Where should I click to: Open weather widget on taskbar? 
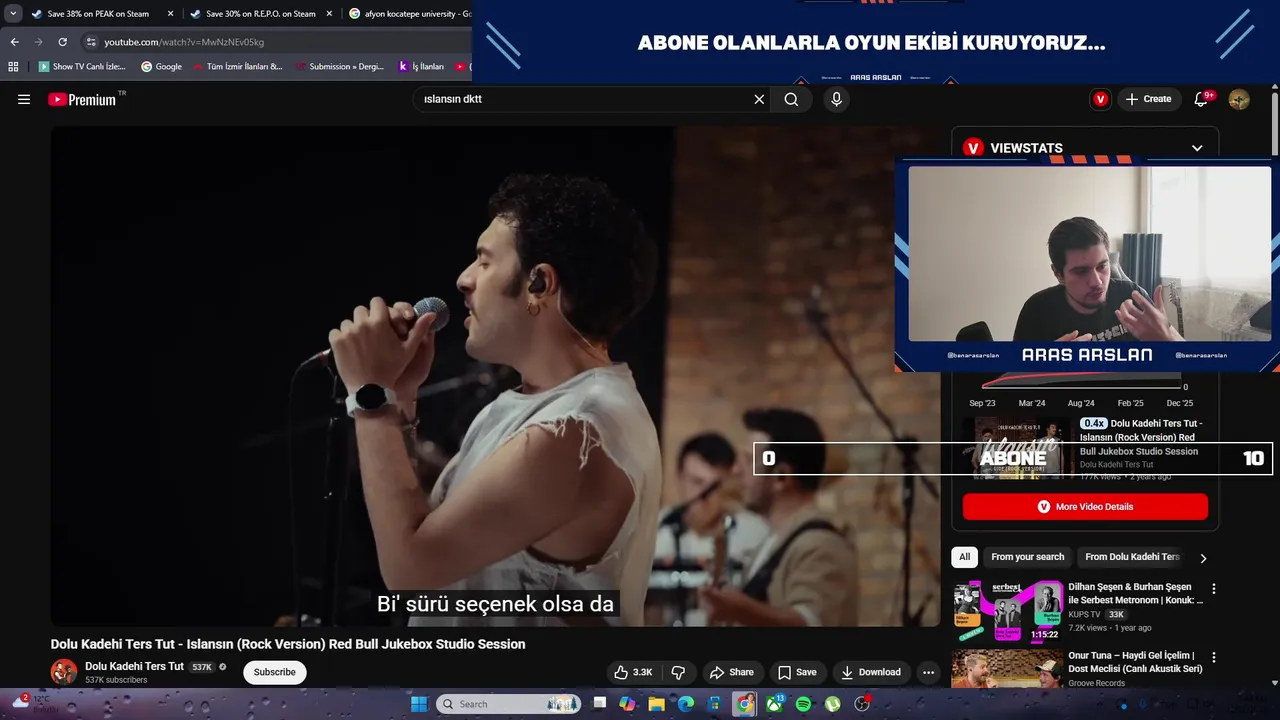click(x=34, y=703)
